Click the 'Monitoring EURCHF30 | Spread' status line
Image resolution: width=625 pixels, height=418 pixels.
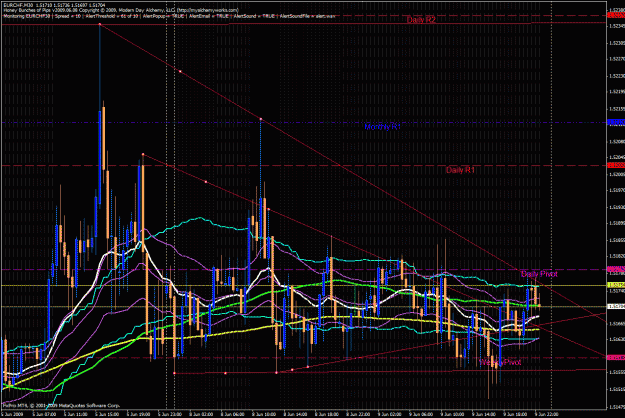click(x=169, y=16)
